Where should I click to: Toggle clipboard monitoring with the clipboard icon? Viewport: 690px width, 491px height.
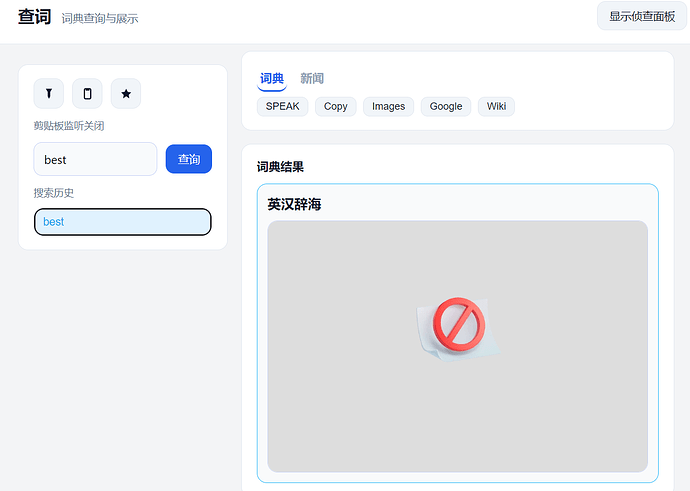87,93
